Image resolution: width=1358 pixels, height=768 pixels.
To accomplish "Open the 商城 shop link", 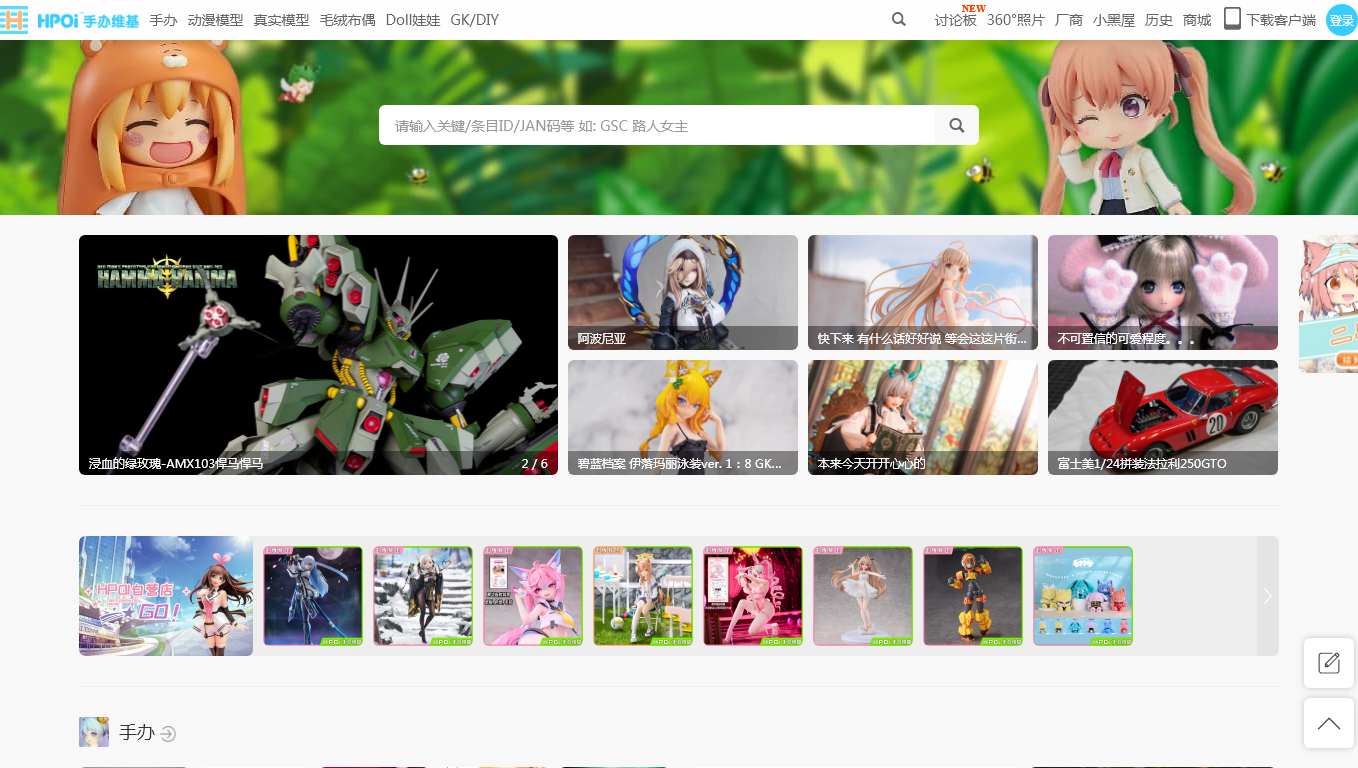I will (1197, 20).
